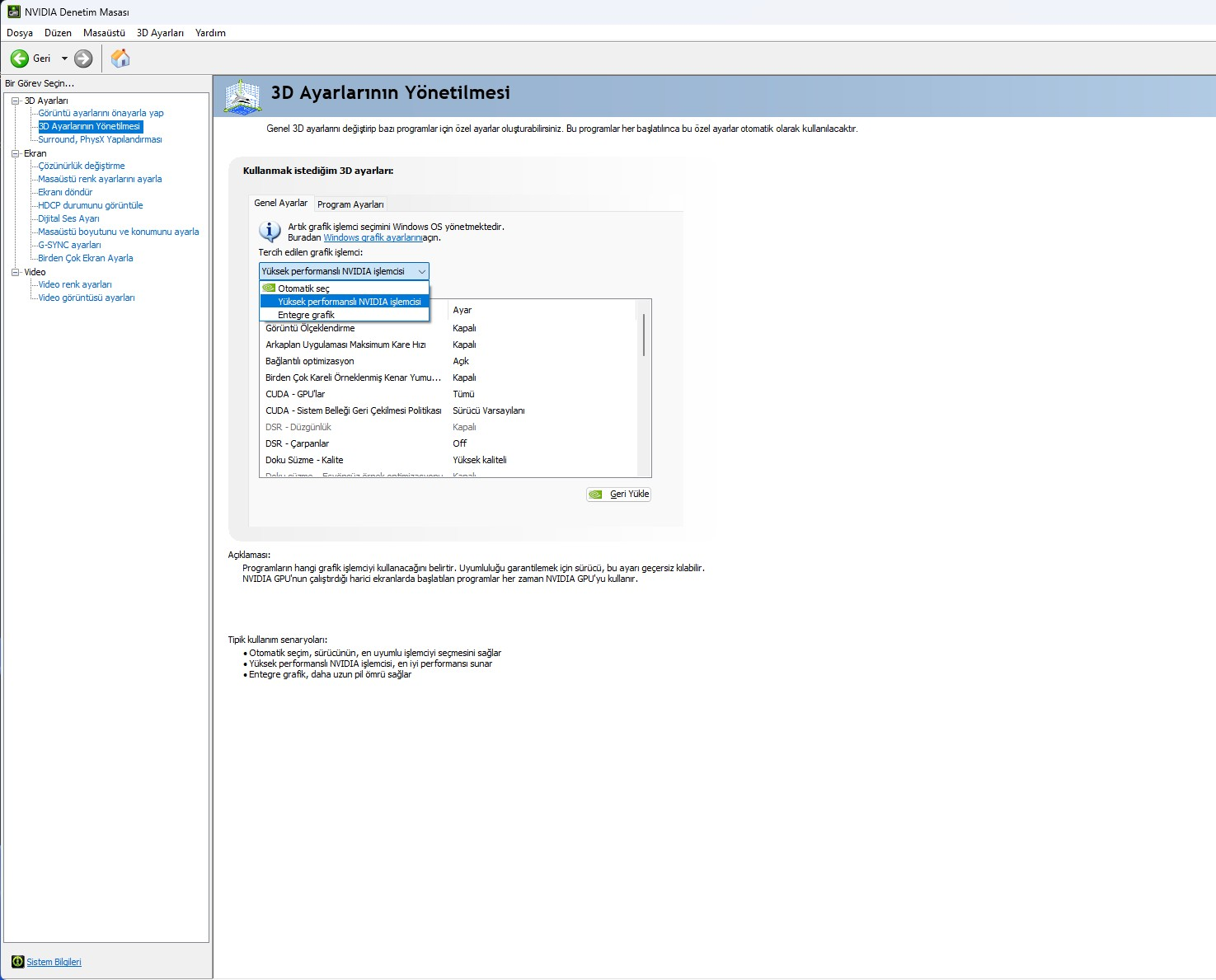Select the DSR - Çarpanlar row

coord(448,443)
